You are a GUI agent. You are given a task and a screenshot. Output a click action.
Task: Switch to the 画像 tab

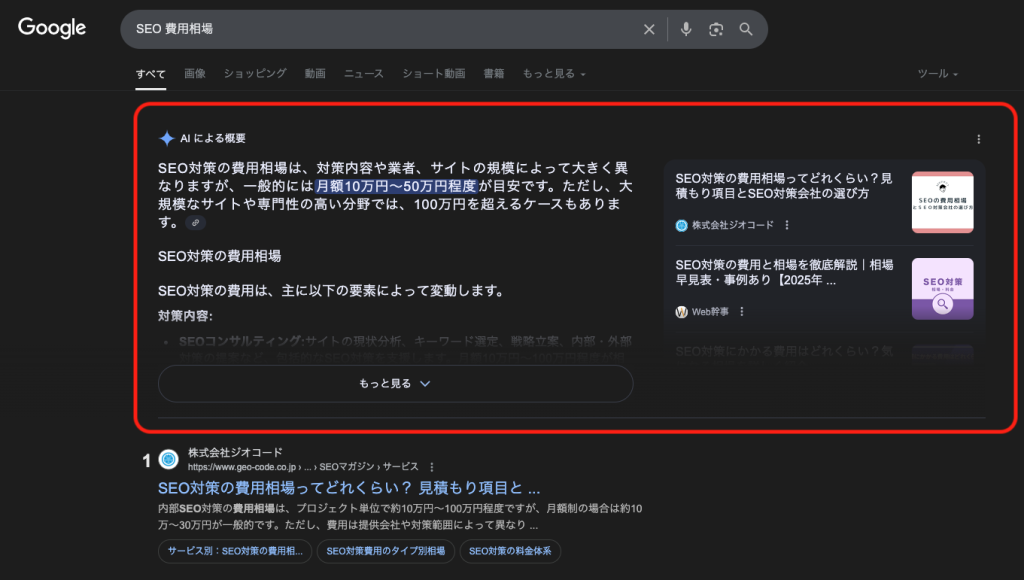195,74
